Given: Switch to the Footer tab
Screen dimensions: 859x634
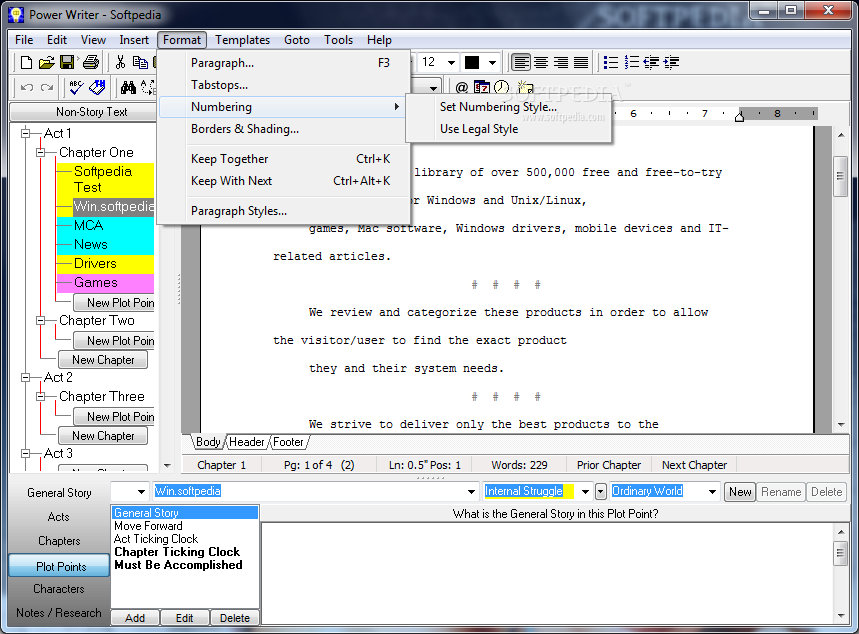Looking at the screenshot, I should (x=288, y=442).
